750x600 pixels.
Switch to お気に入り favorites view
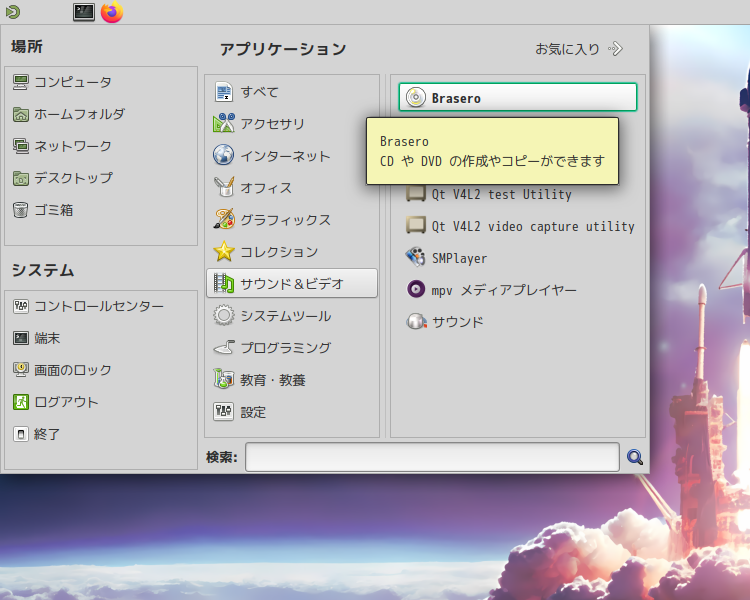tap(579, 49)
